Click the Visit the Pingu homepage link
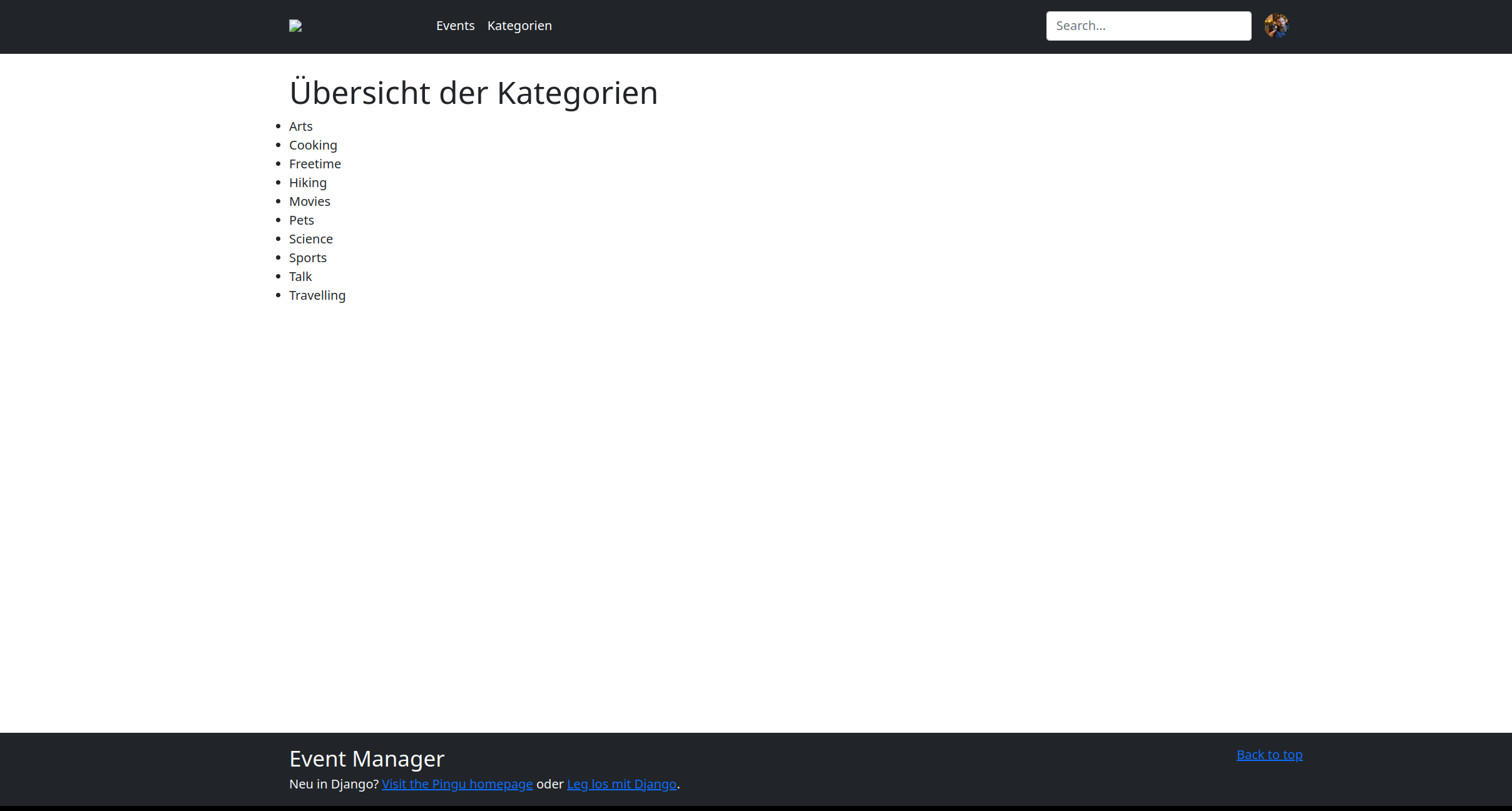The height and width of the screenshot is (811, 1512). pyautogui.click(x=457, y=783)
